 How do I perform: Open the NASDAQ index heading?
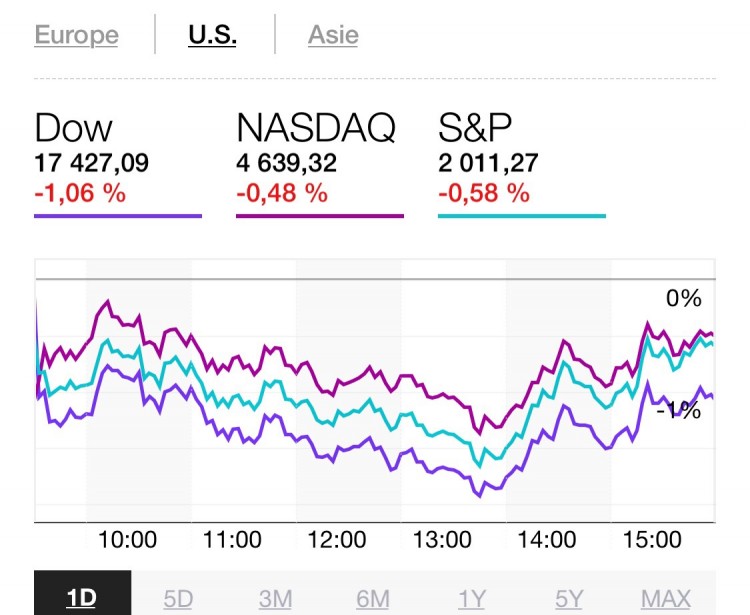[x=316, y=128]
